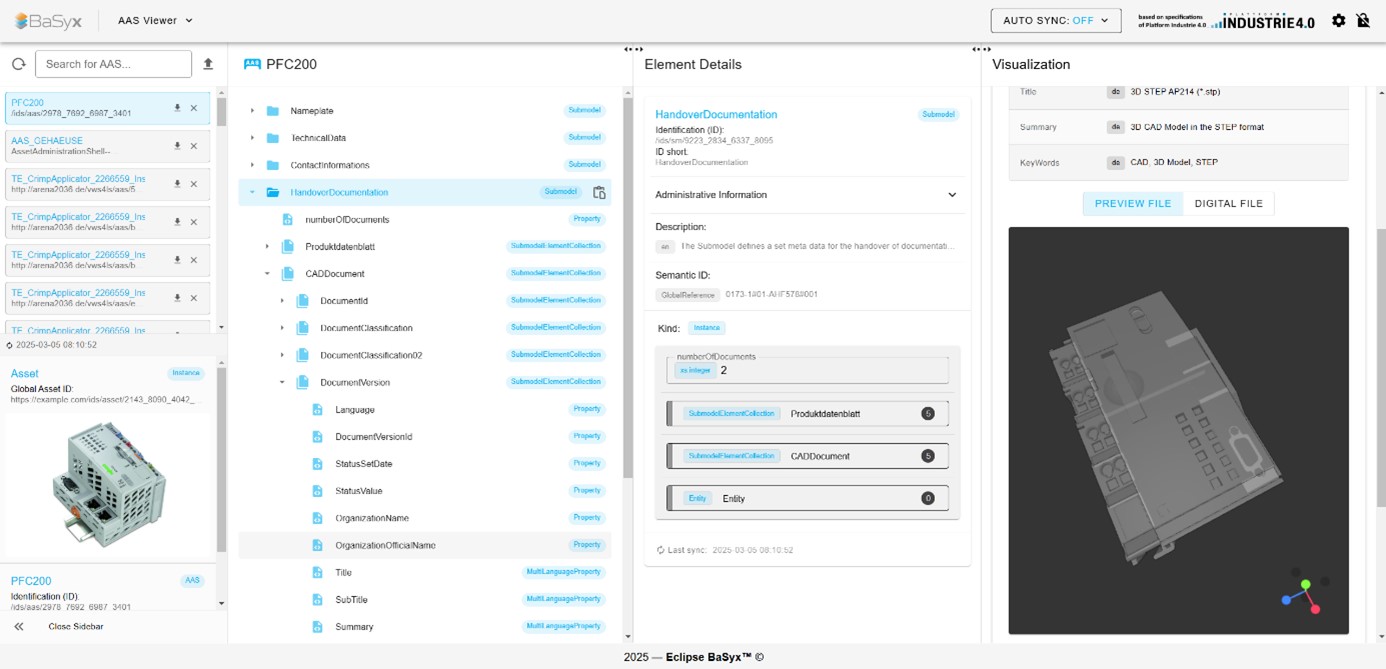Open the Auto Sync OFF dropdown
Viewport: 1386px width, 669px height.
pos(1056,20)
